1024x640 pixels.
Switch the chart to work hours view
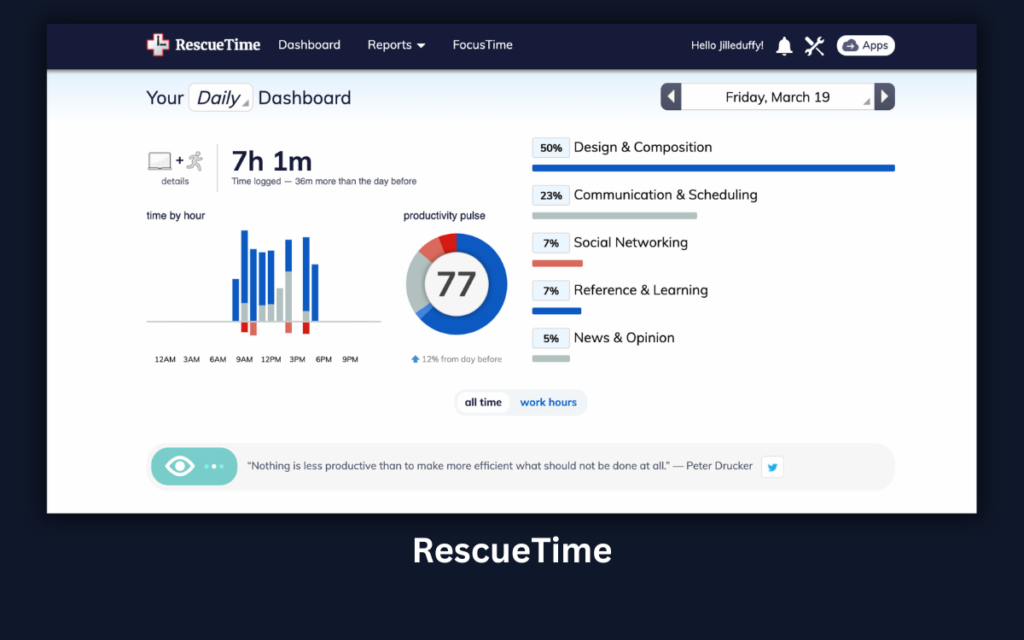(548, 402)
